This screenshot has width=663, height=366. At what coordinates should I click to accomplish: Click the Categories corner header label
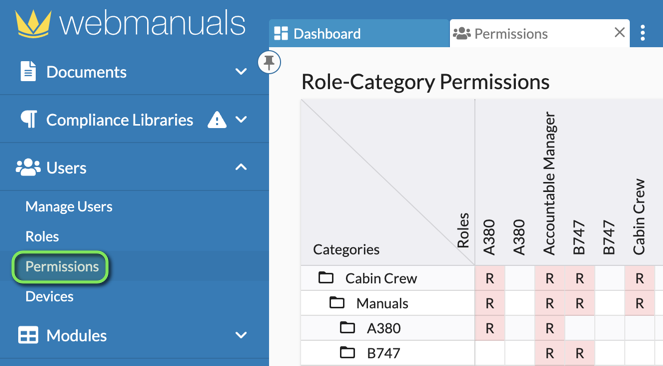click(x=346, y=249)
